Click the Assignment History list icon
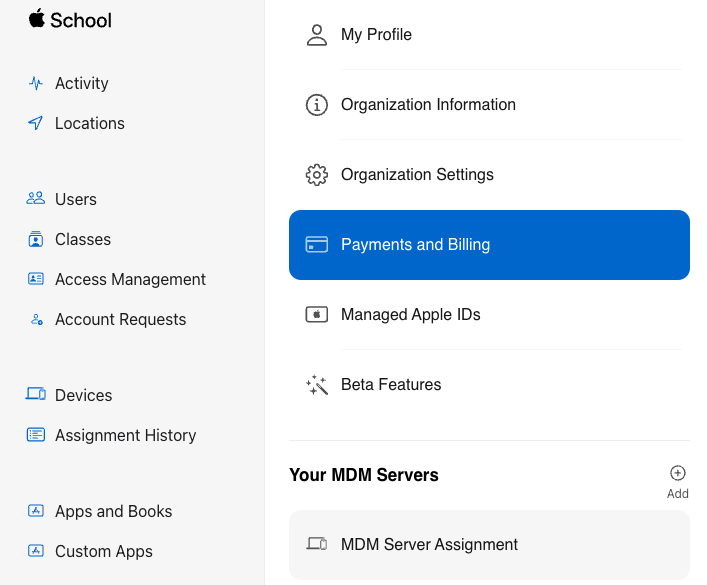The width and height of the screenshot is (707, 585). click(36, 435)
